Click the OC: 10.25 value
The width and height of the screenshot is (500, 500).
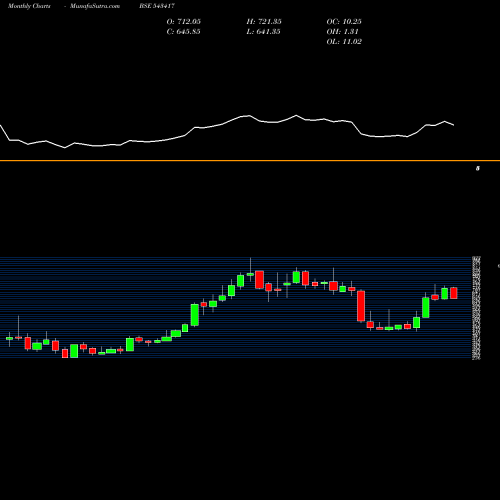(344, 22)
